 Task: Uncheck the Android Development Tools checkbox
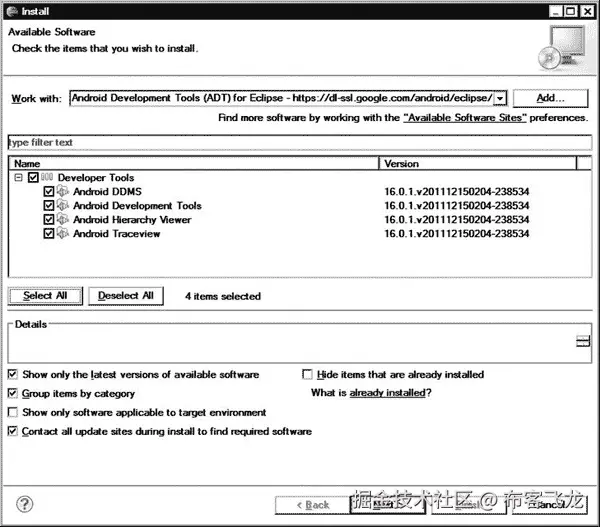pos(49,205)
